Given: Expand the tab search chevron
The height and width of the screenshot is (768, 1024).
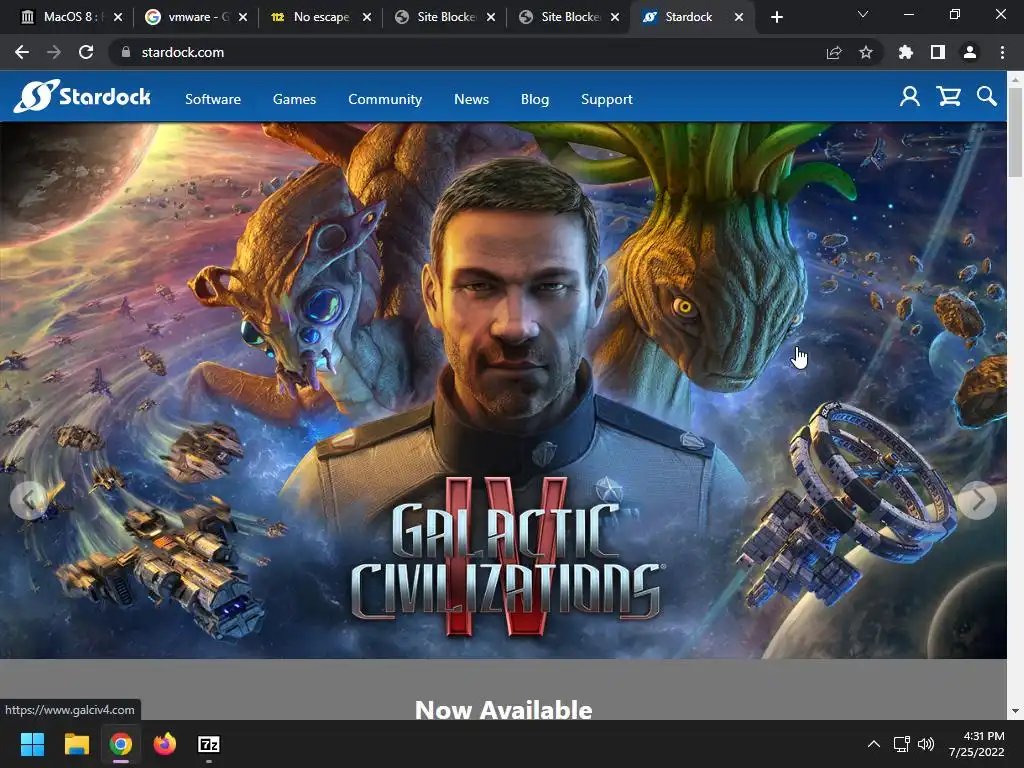Looking at the screenshot, I should coord(863,14).
